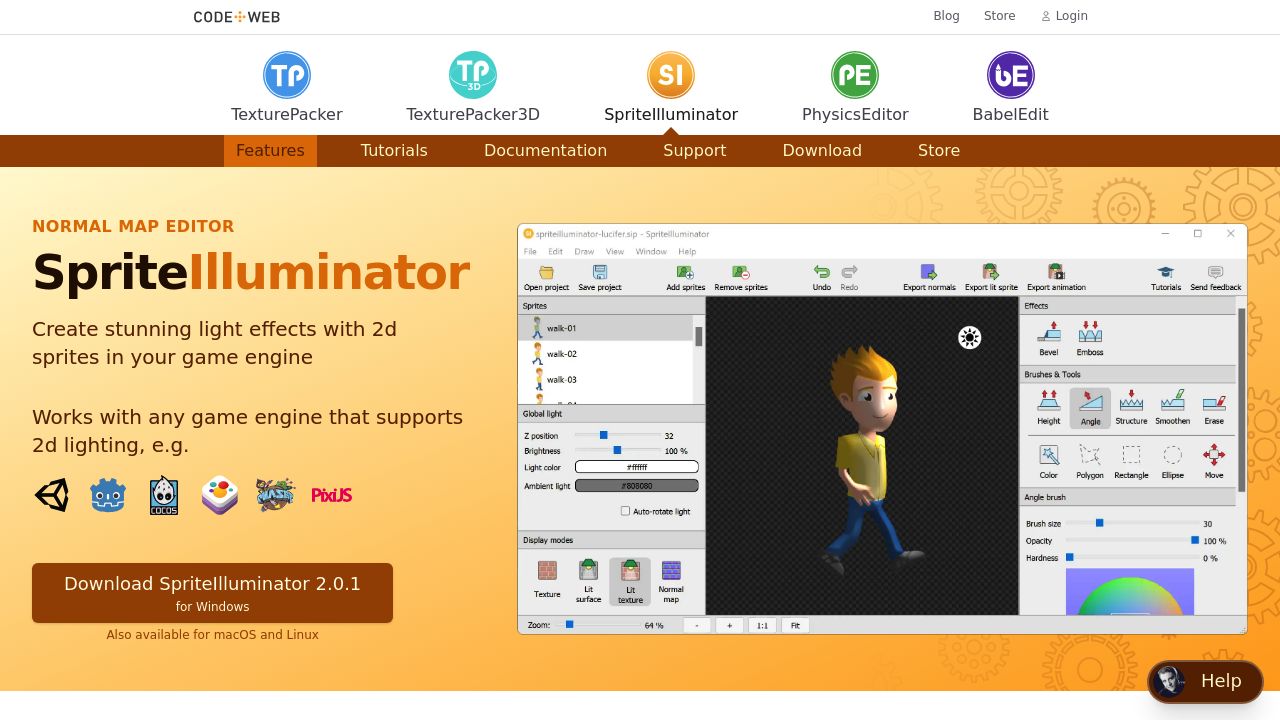The width and height of the screenshot is (1280, 720).
Task: Open the PhysicsEditor PE icon
Action: pos(855,75)
